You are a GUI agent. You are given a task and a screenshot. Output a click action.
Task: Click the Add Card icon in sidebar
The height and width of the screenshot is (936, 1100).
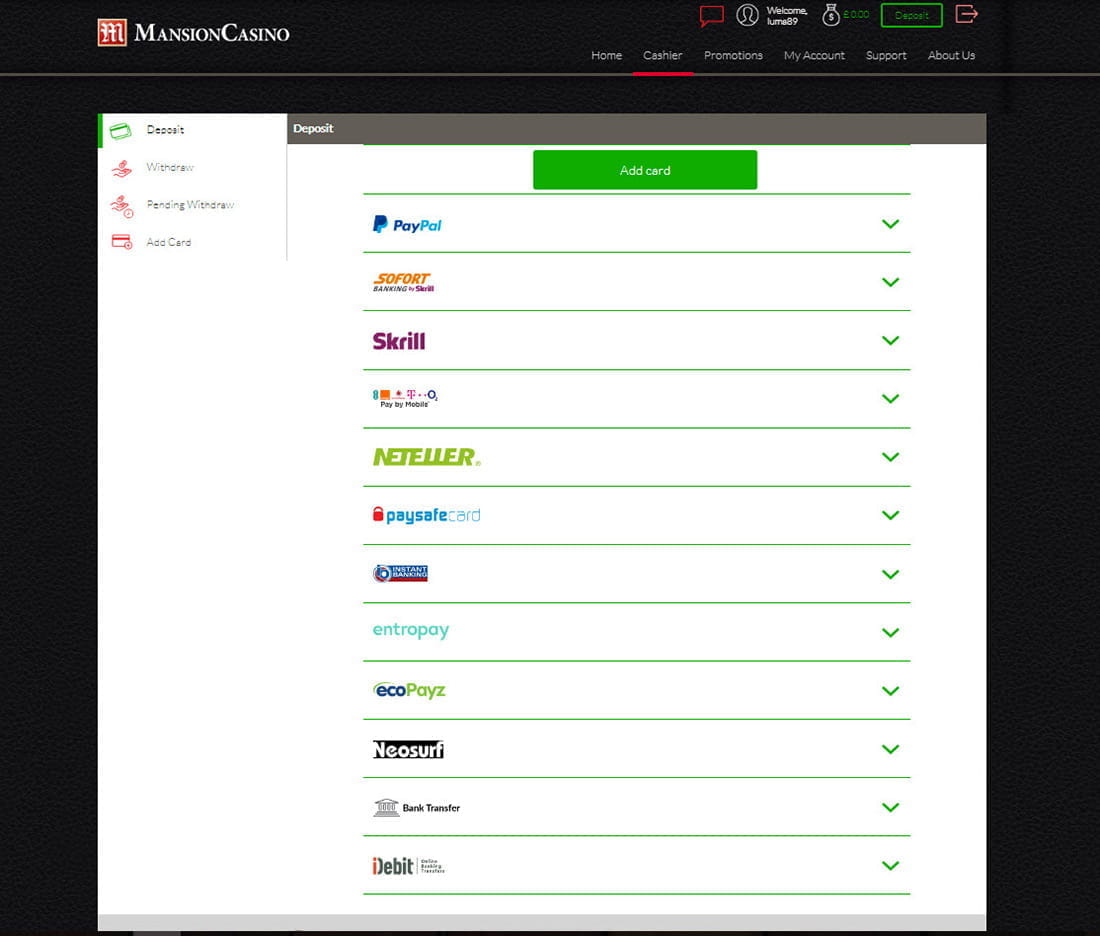point(121,243)
